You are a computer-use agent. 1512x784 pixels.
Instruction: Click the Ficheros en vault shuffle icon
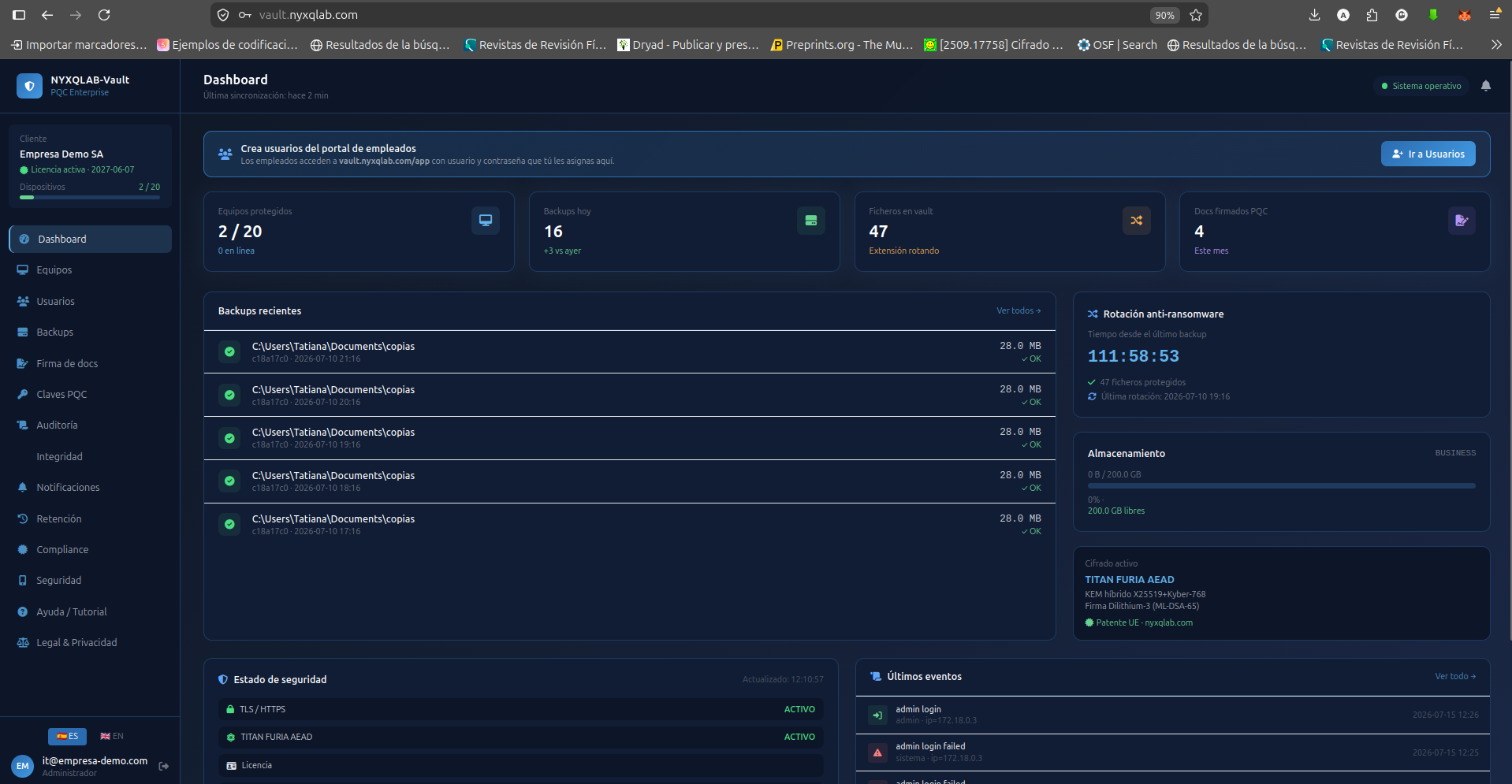coord(1137,221)
